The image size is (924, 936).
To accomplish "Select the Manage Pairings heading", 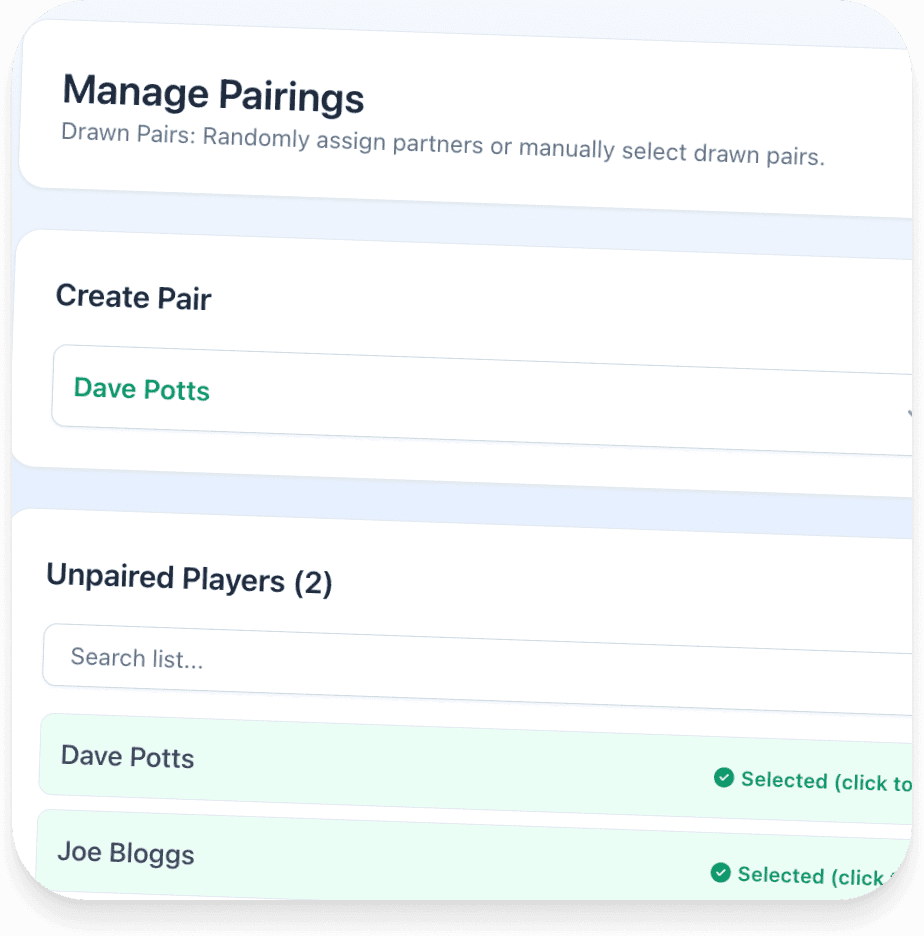I will tap(213, 92).
